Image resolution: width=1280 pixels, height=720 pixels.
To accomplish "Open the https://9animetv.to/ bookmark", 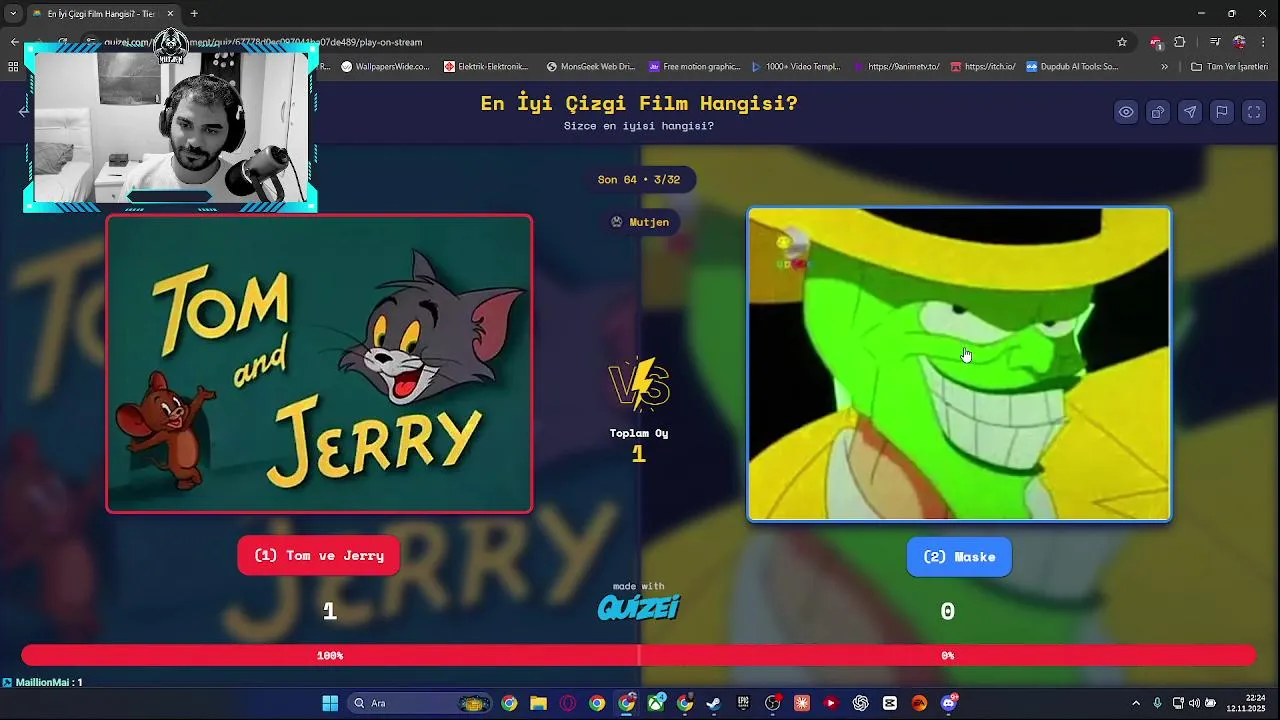I will pyautogui.click(x=897, y=67).
